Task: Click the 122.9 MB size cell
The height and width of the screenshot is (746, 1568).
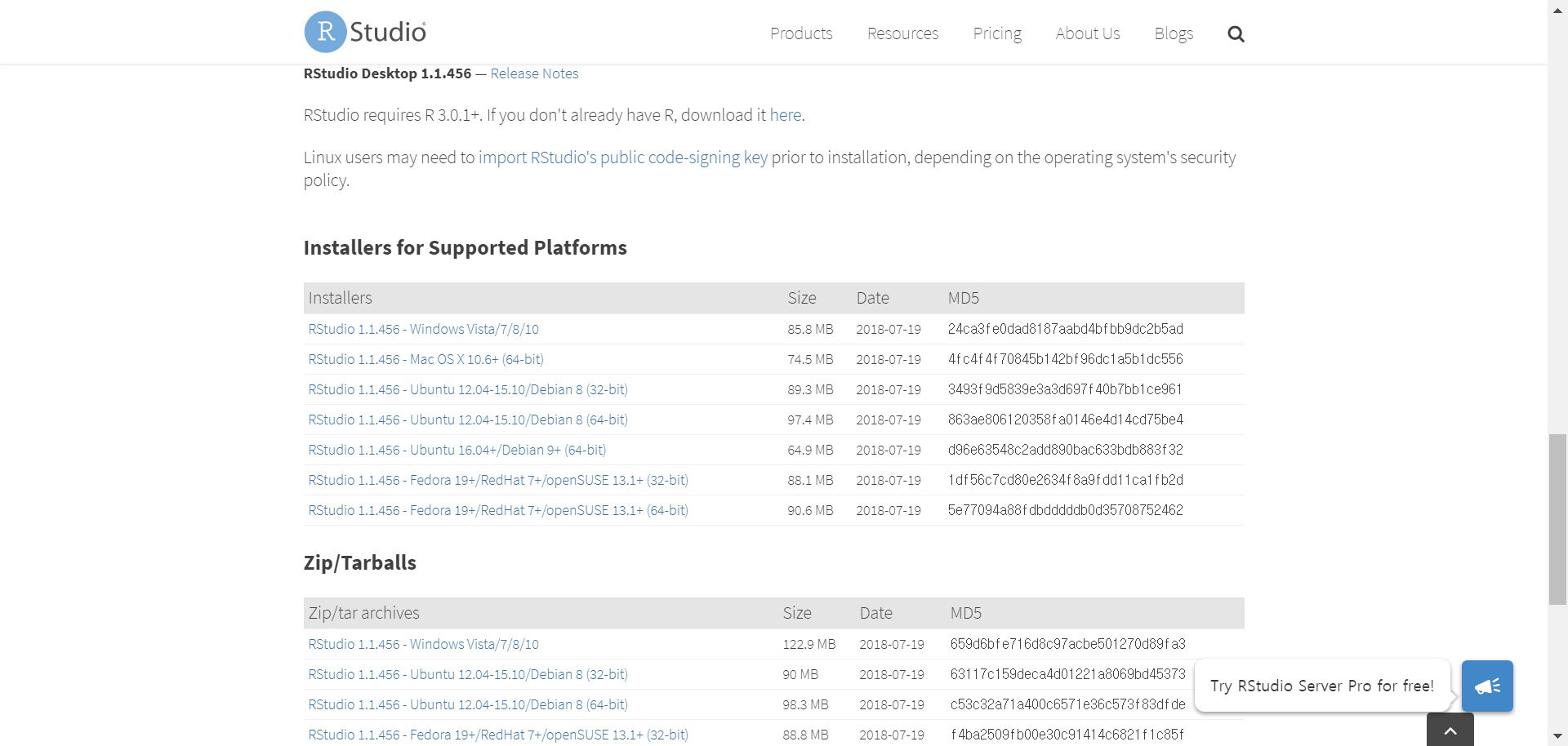Action: (808, 644)
